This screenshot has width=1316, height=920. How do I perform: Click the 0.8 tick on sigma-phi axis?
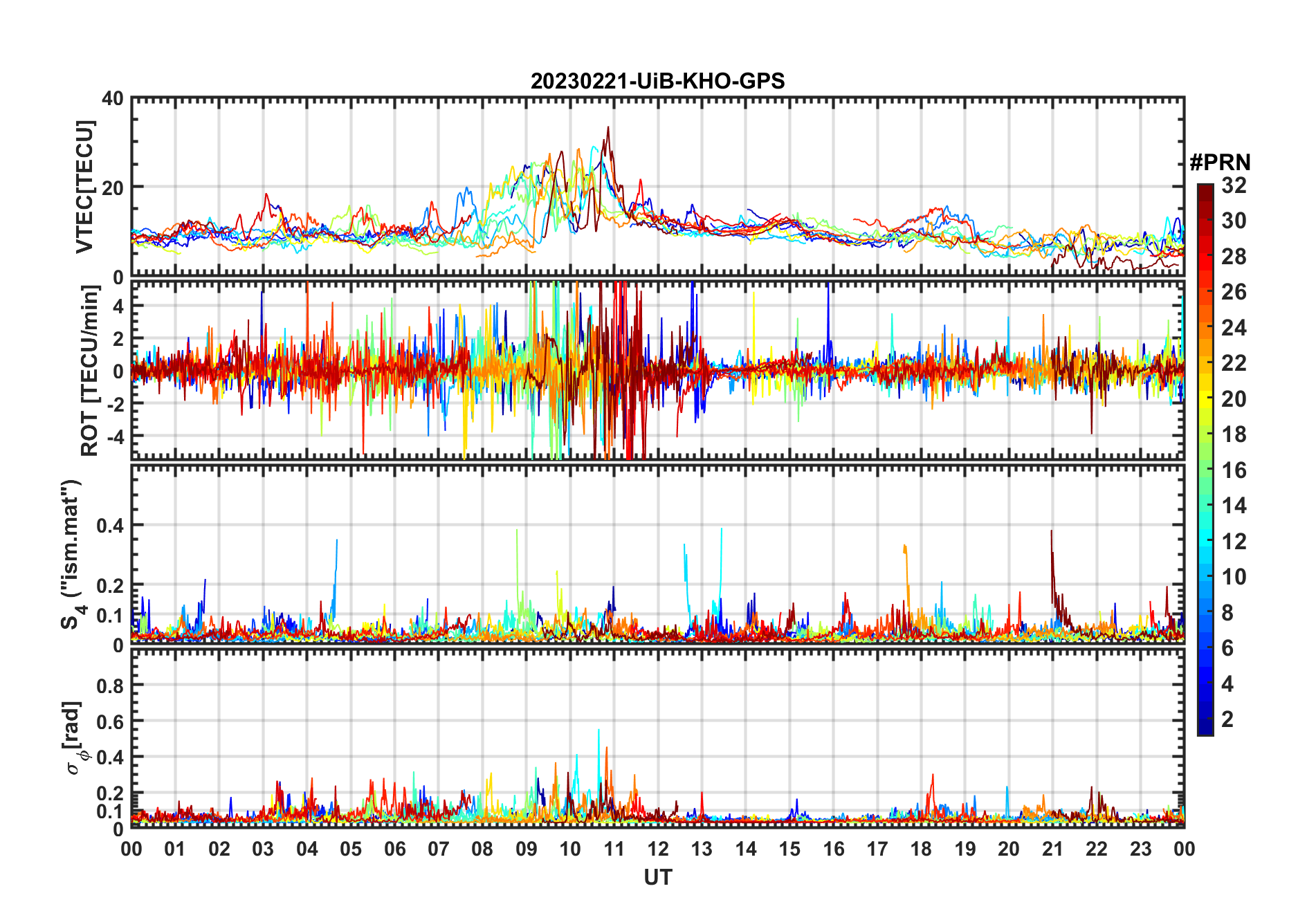[111, 686]
